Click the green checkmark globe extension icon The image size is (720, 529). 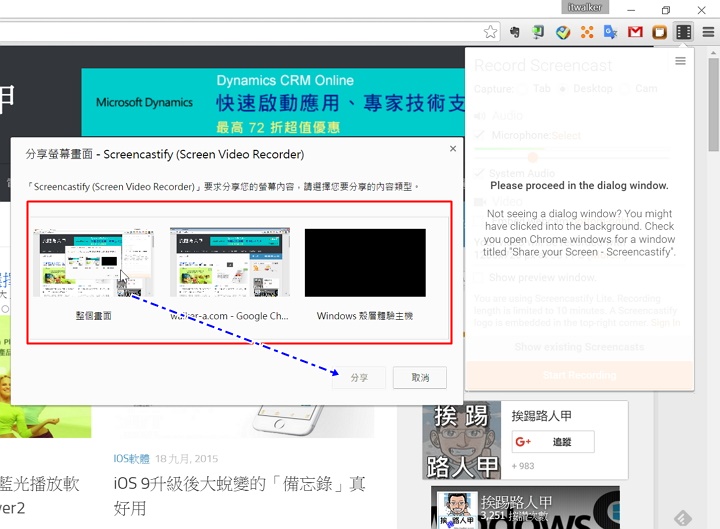563,32
